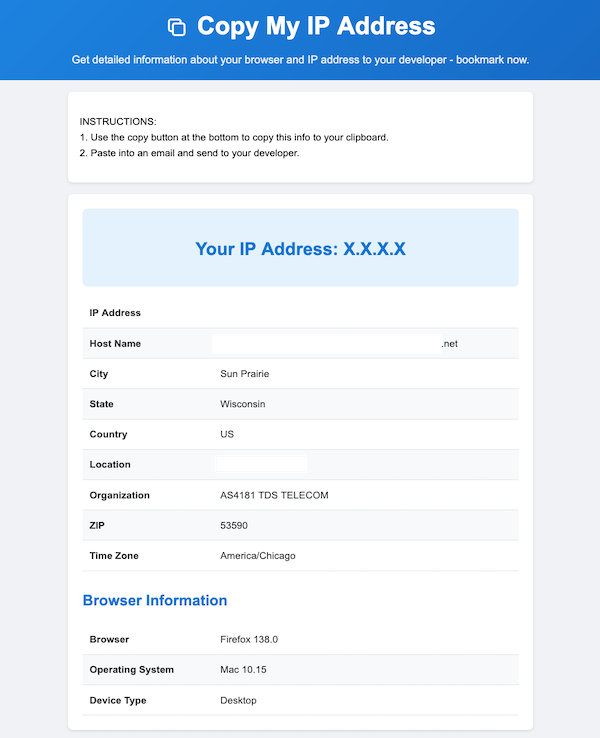Click the "Copy My IP Address" page title
Viewport: 600px width, 738px height.
coord(316,26)
